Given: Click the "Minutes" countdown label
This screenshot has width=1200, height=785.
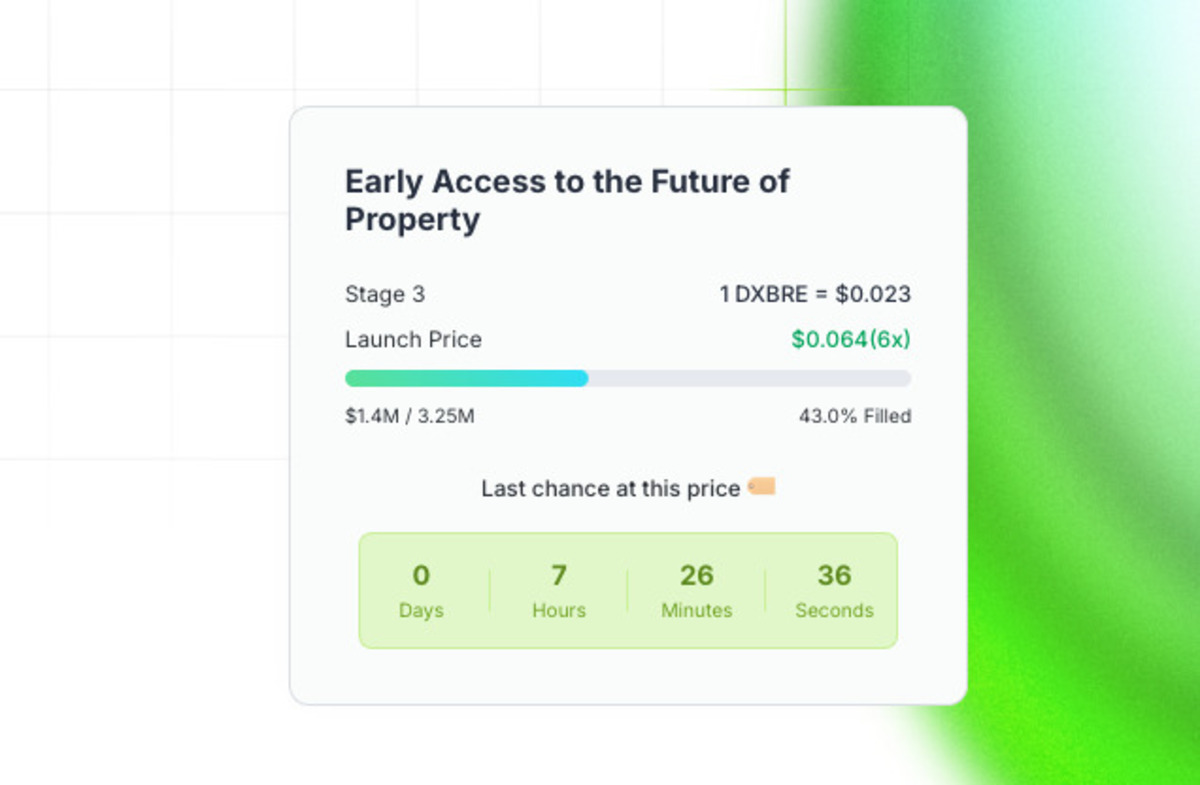Looking at the screenshot, I should coord(697,610).
